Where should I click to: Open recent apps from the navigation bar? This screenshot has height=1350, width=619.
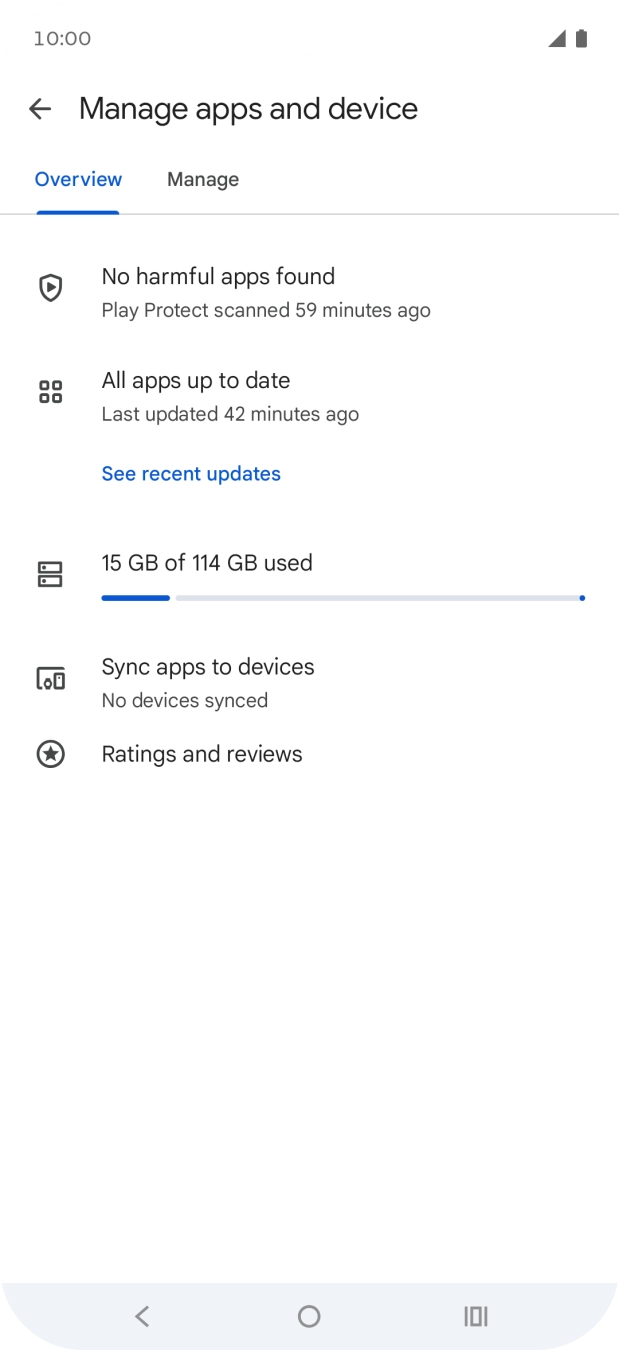click(476, 1316)
